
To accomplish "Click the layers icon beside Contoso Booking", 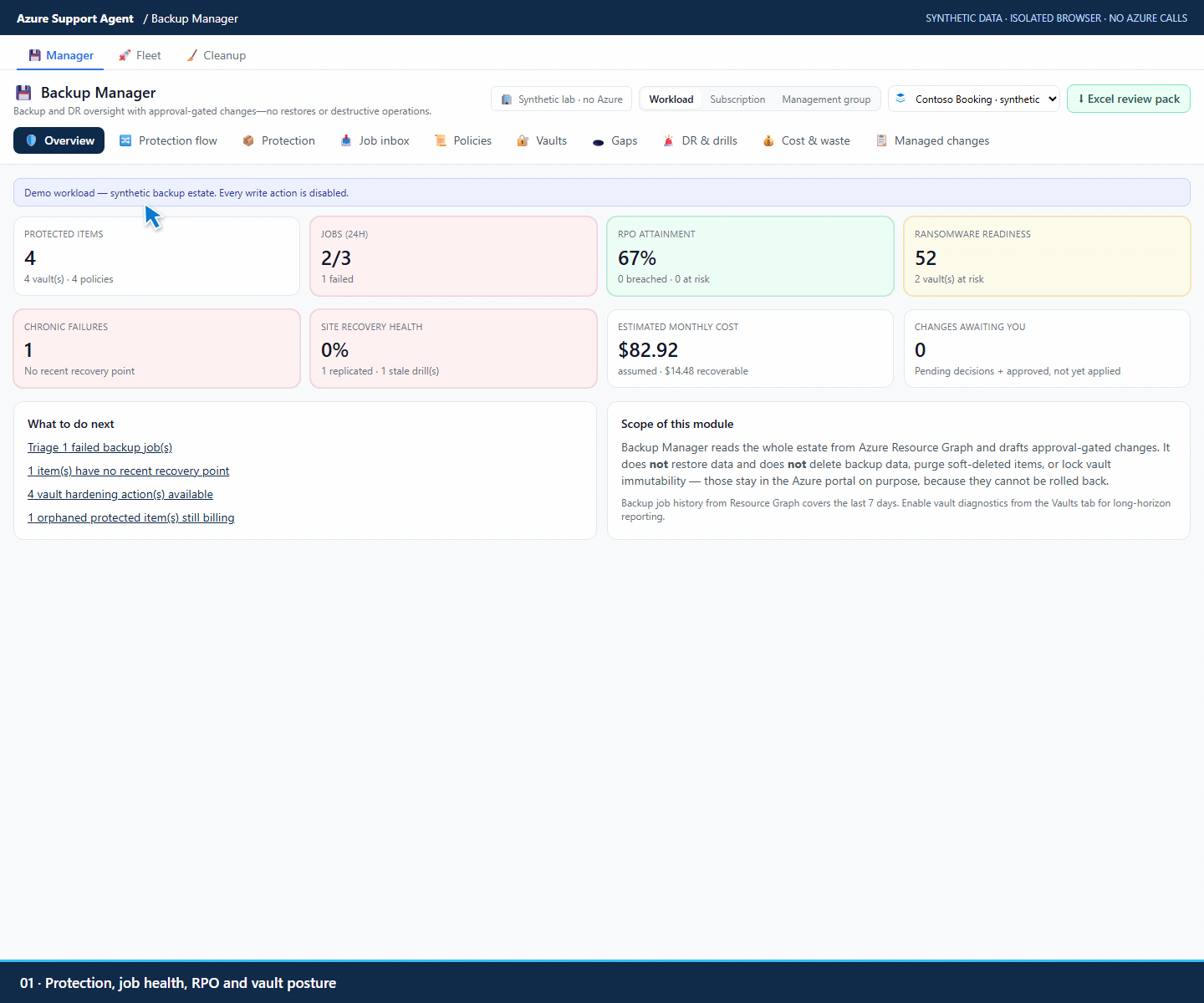I will [900, 99].
